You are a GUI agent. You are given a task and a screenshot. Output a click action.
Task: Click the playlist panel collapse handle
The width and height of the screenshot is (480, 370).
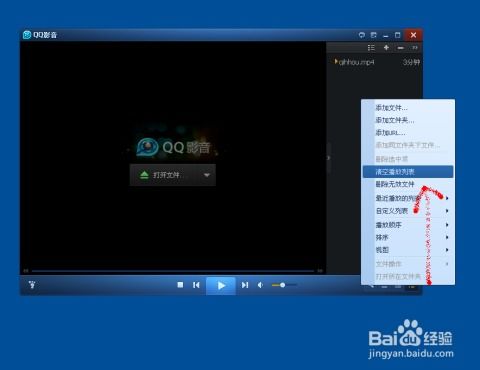(328, 158)
